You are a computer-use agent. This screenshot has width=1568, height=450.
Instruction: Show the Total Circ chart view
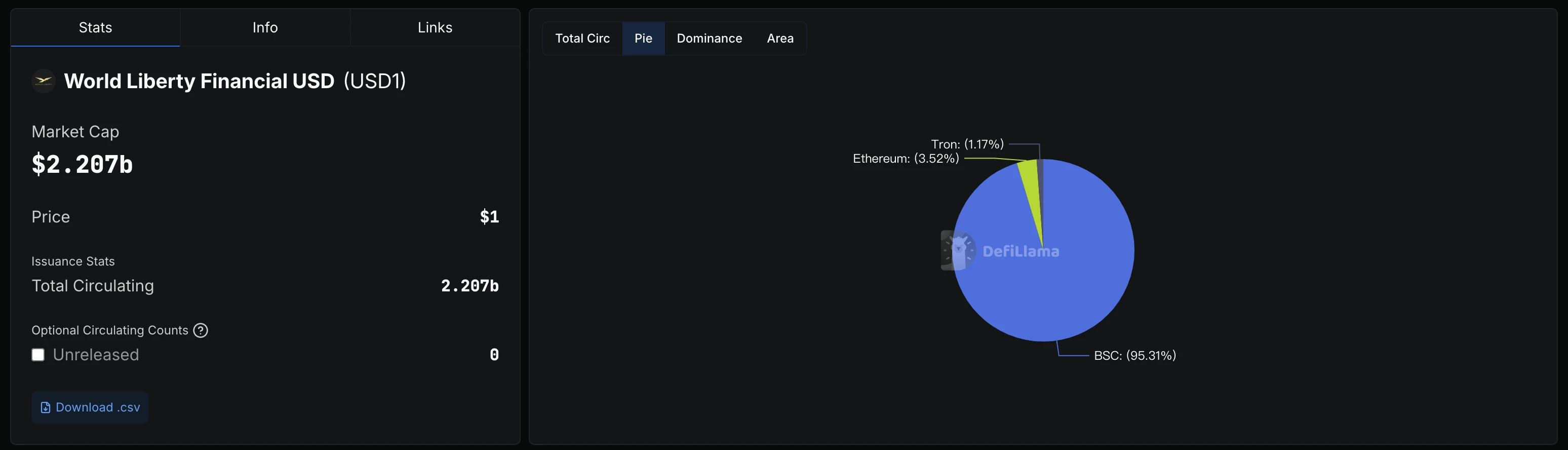(582, 39)
